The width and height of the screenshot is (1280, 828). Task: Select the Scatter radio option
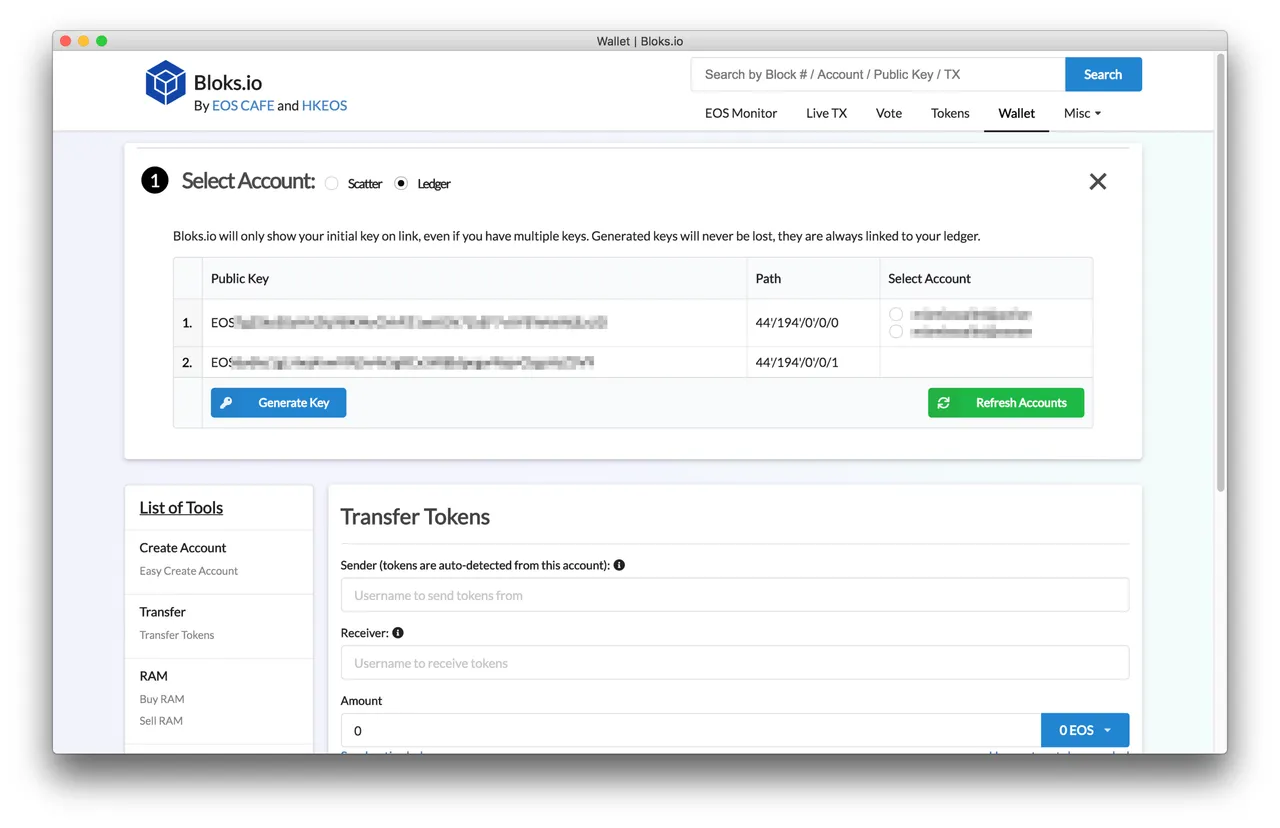point(332,183)
